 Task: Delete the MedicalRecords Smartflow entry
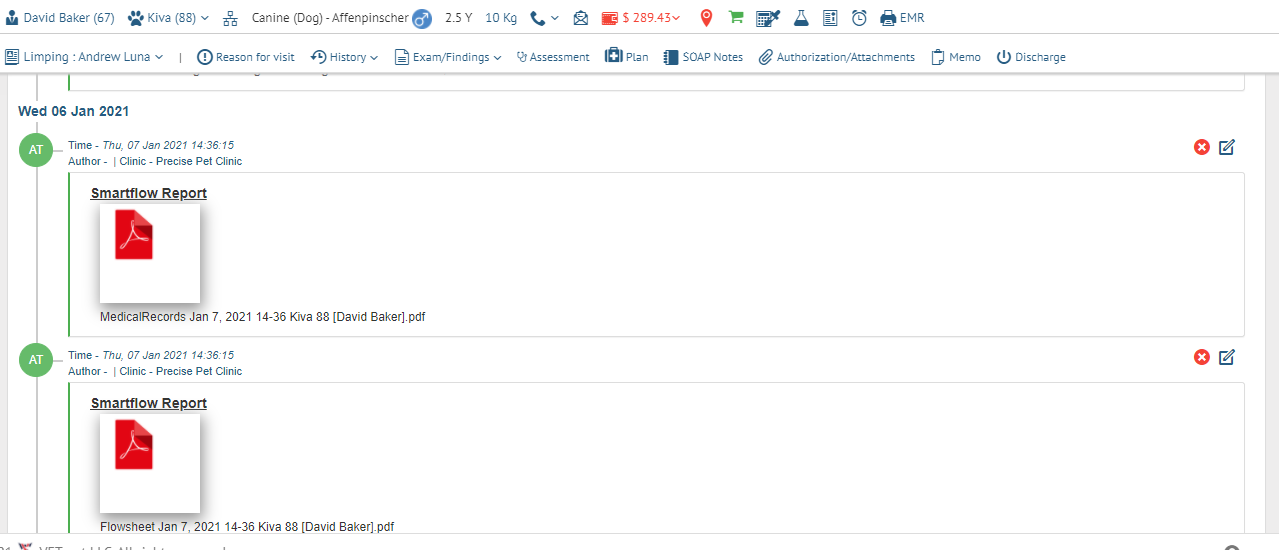coord(1202,147)
